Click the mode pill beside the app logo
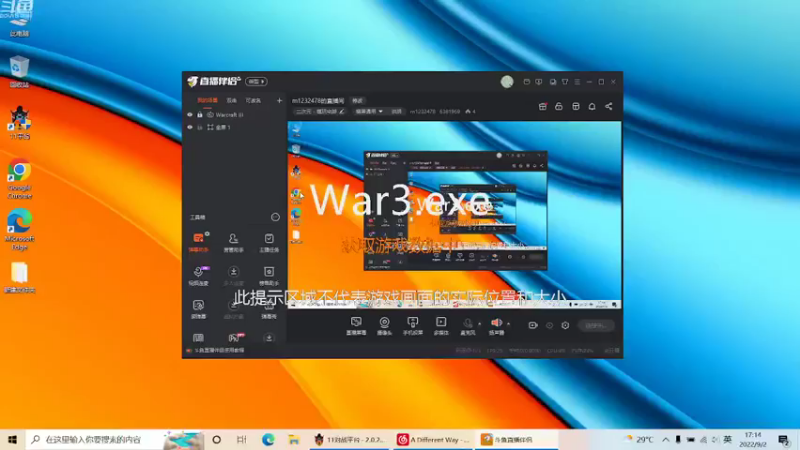This screenshot has width=800, height=450. [x=256, y=82]
